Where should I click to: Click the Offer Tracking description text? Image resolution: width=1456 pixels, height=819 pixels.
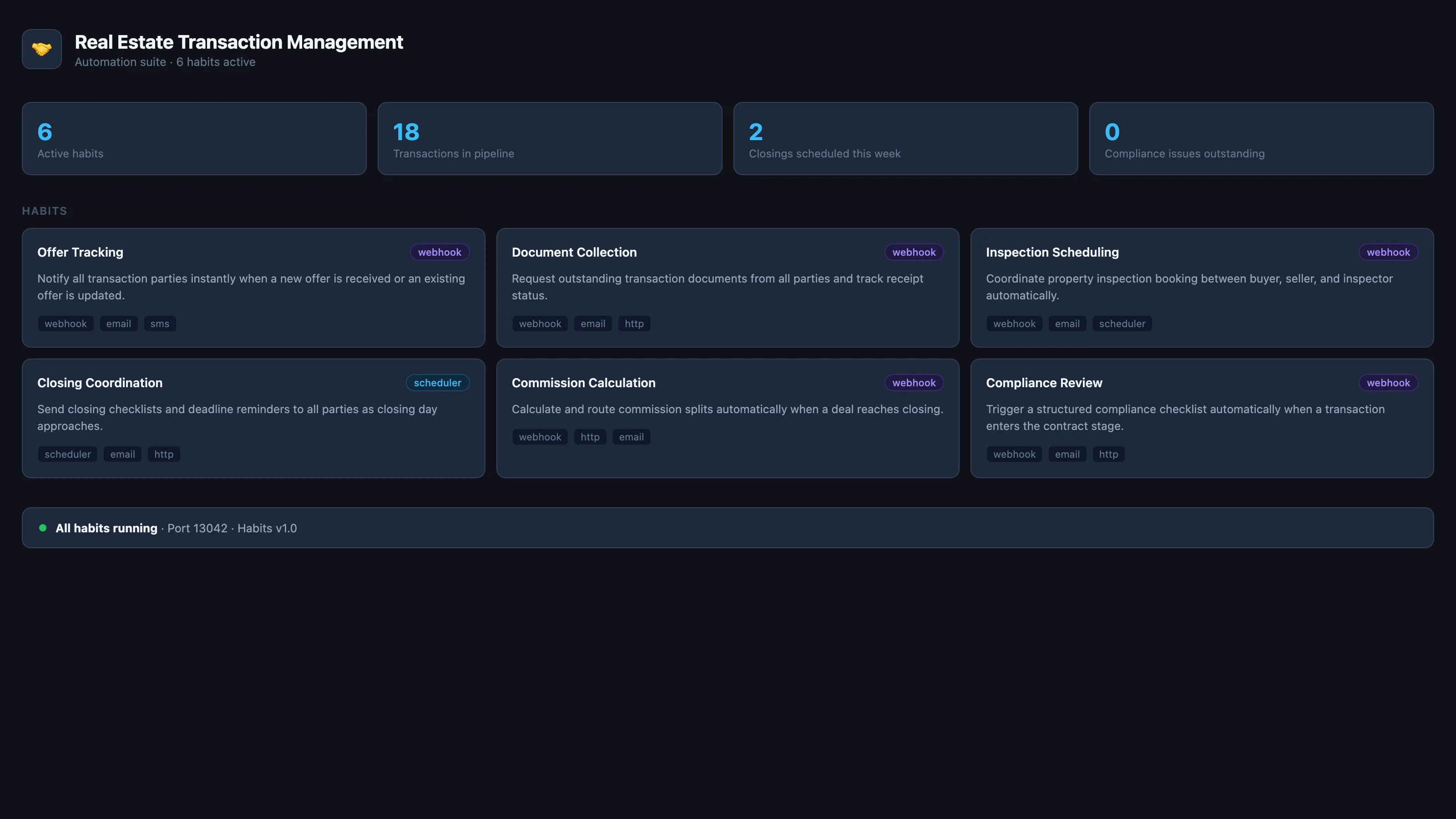click(x=251, y=287)
